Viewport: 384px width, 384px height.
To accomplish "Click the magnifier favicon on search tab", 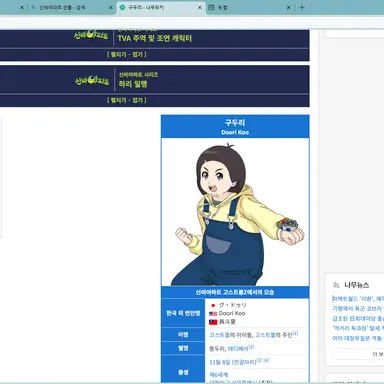I will 33,7.
